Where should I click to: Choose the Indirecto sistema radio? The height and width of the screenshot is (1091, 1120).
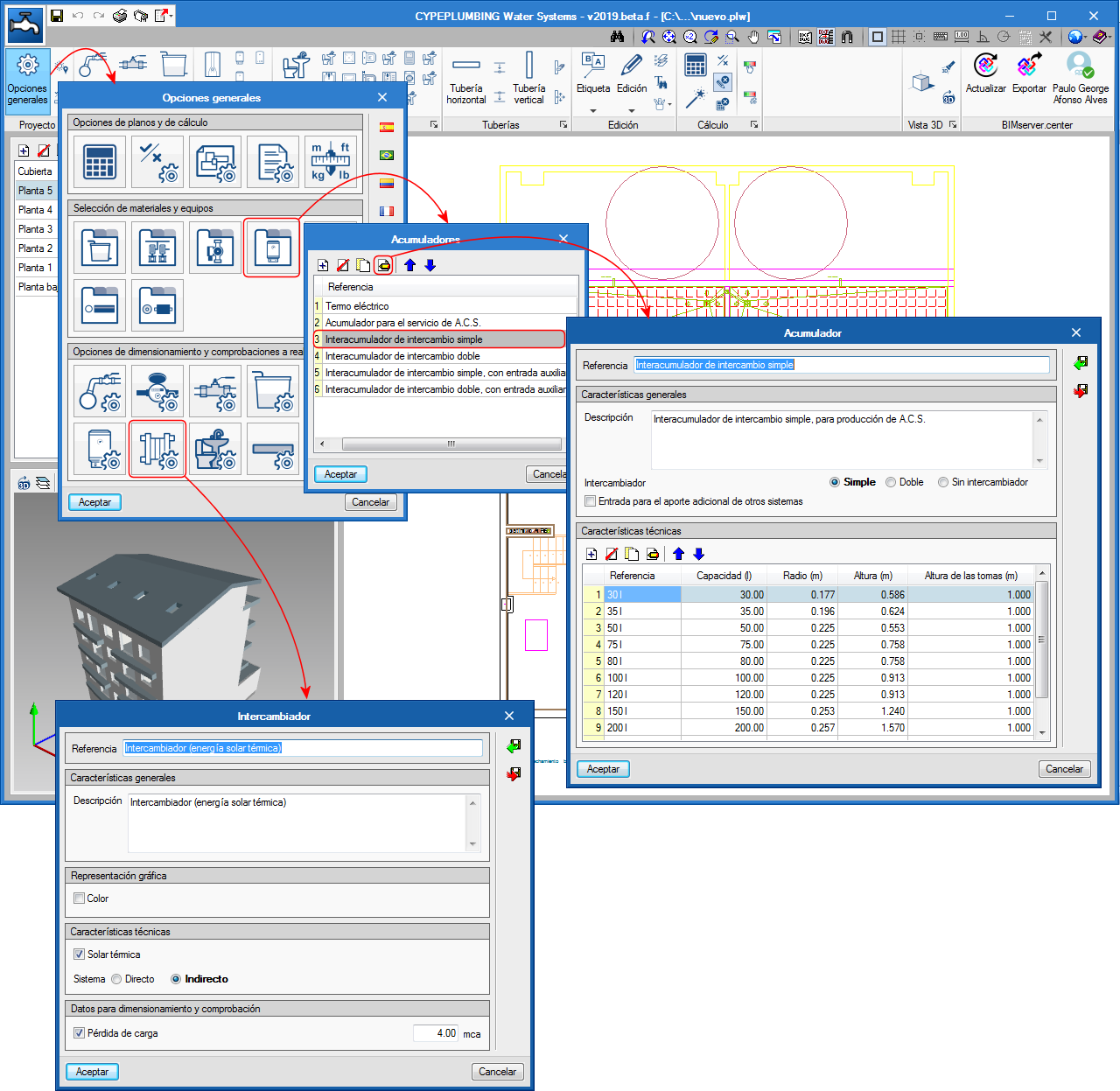click(176, 979)
